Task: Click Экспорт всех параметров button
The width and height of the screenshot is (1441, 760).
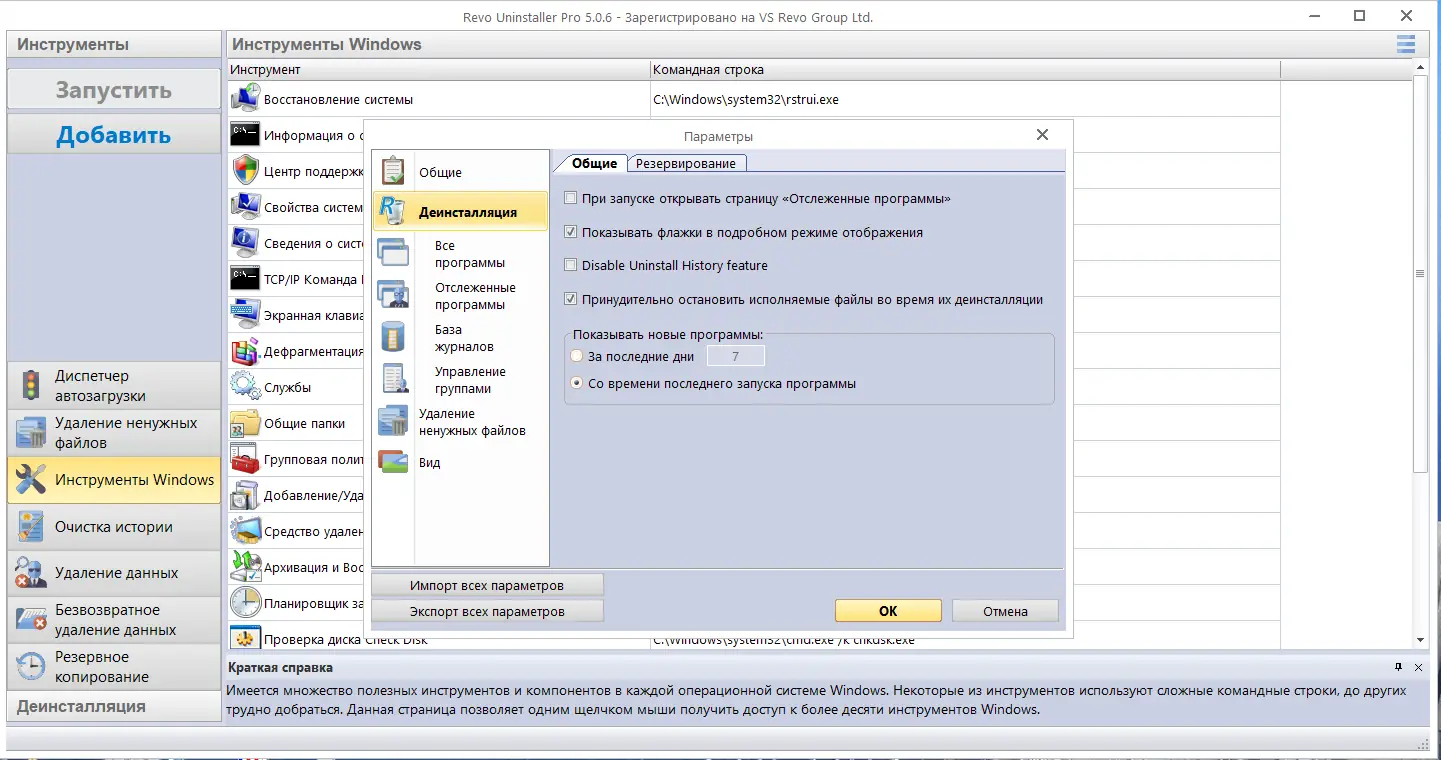Action: click(x=487, y=611)
